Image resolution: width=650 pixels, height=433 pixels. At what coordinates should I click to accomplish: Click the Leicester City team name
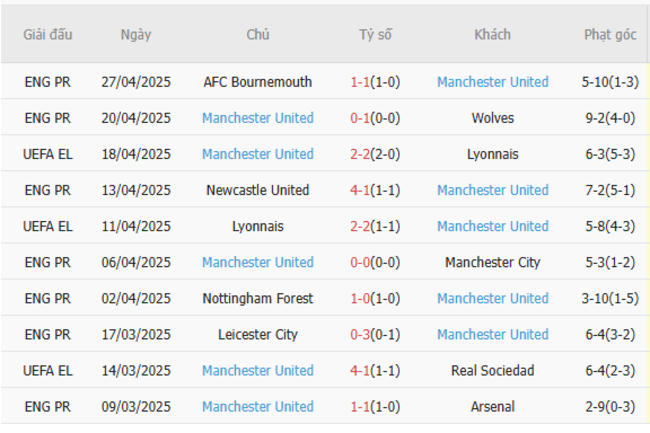(x=257, y=334)
